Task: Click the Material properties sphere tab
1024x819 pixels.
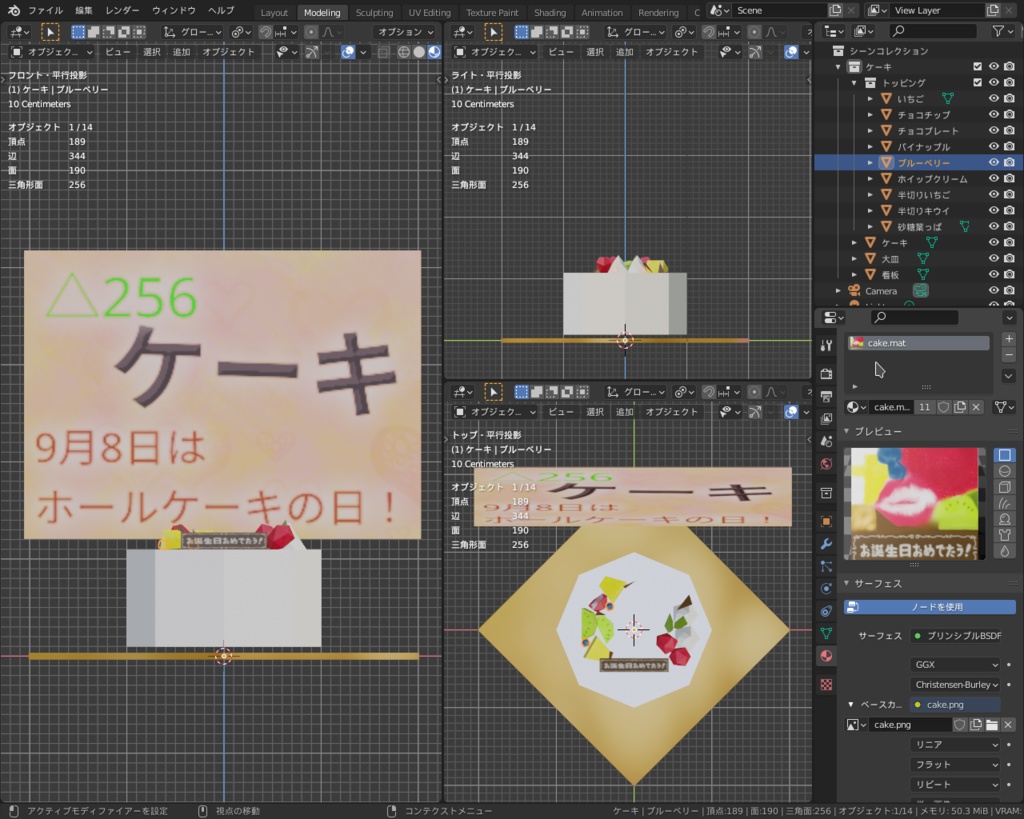Action: point(826,655)
